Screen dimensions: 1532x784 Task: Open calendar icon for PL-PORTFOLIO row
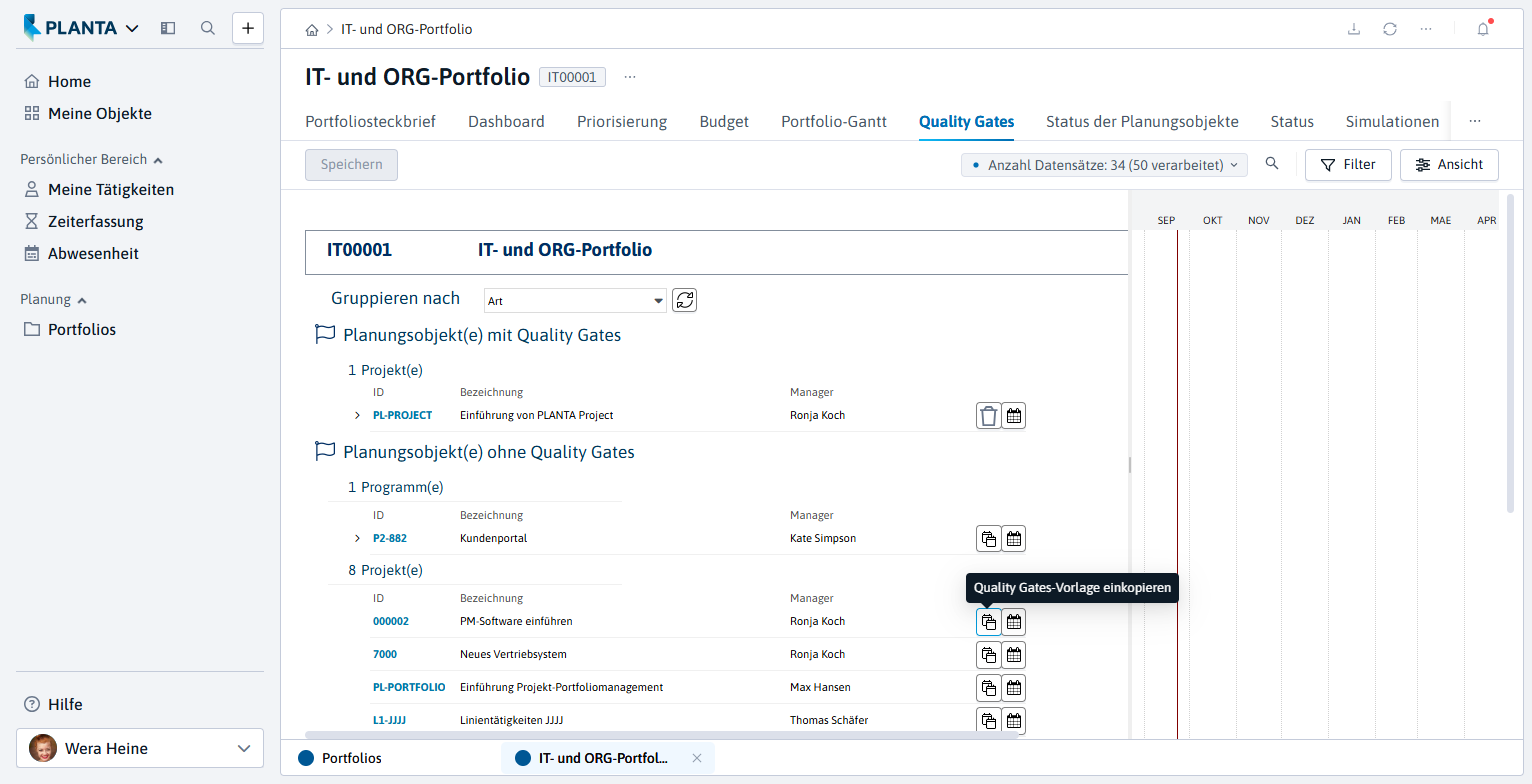coord(1014,688)
